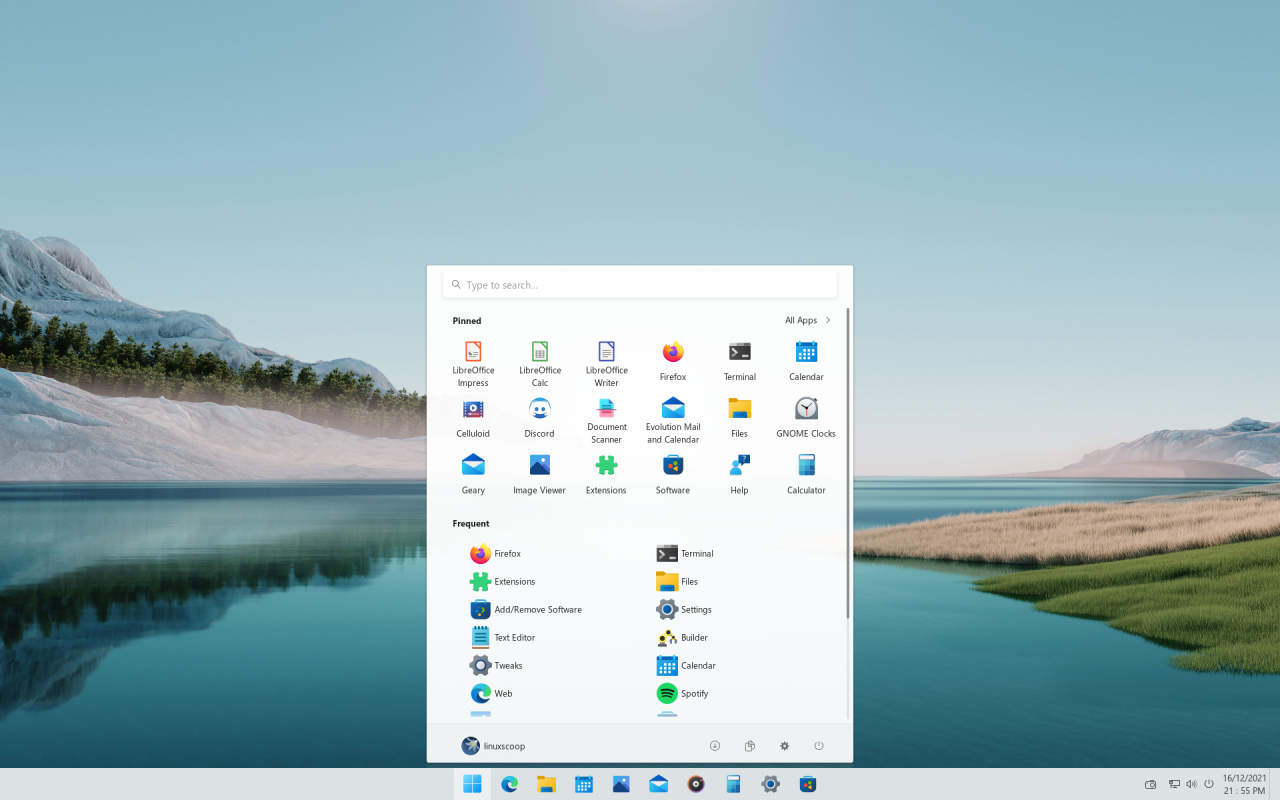Launch Celluloid video player
Image resolution: width=1280 pixels, height=800 pixels.
pos(473,420)
